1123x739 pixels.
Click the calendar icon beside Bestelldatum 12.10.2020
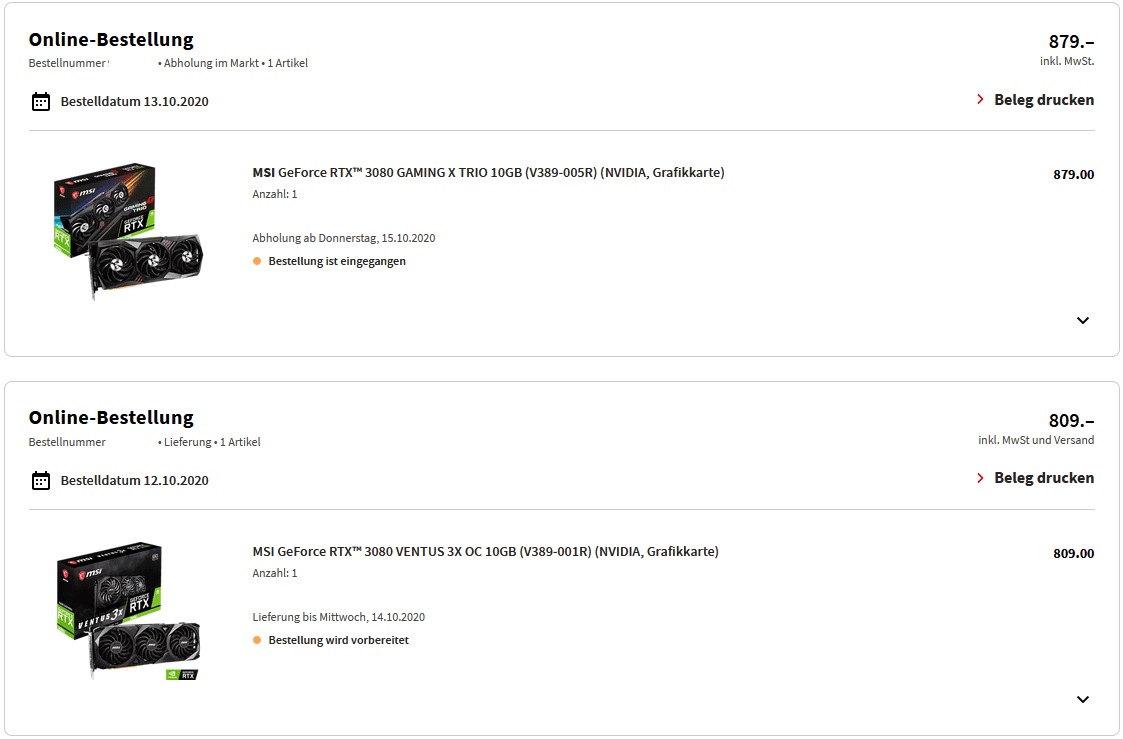coord(41,480)
